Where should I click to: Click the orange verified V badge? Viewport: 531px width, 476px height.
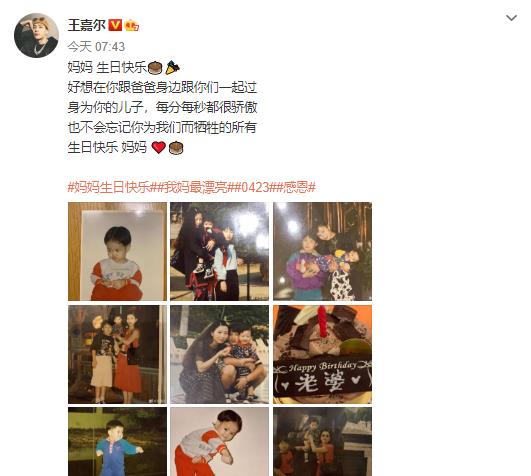point(115,25)
